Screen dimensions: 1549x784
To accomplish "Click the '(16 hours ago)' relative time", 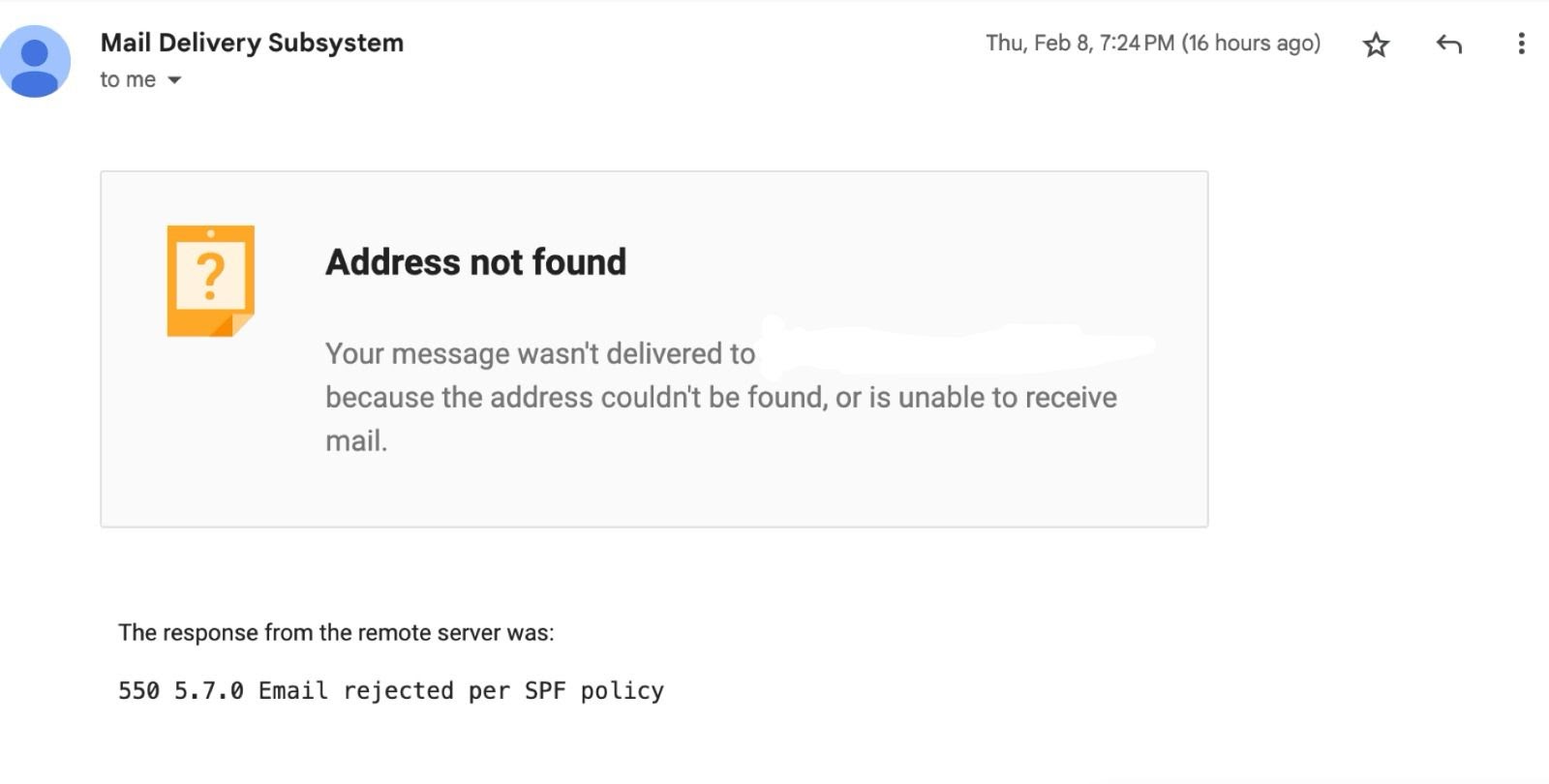I will coord(1251,43).
